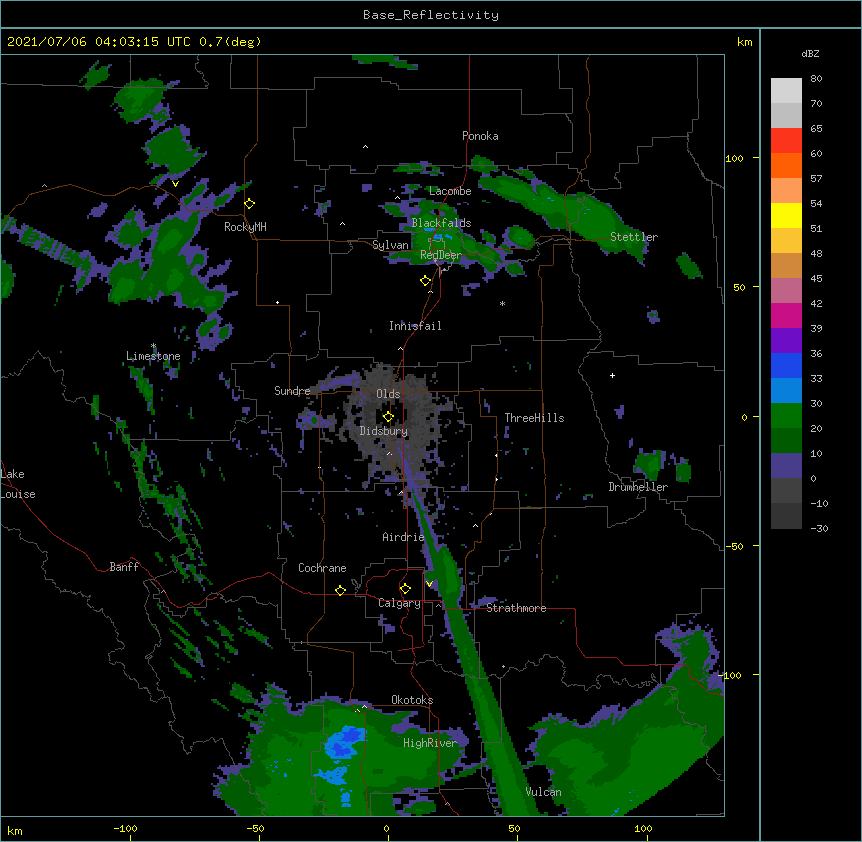
Task: Pick the dark blue 33-36 dBZ legend swatch
Action: pyautogui.click(x=786, y=365)
